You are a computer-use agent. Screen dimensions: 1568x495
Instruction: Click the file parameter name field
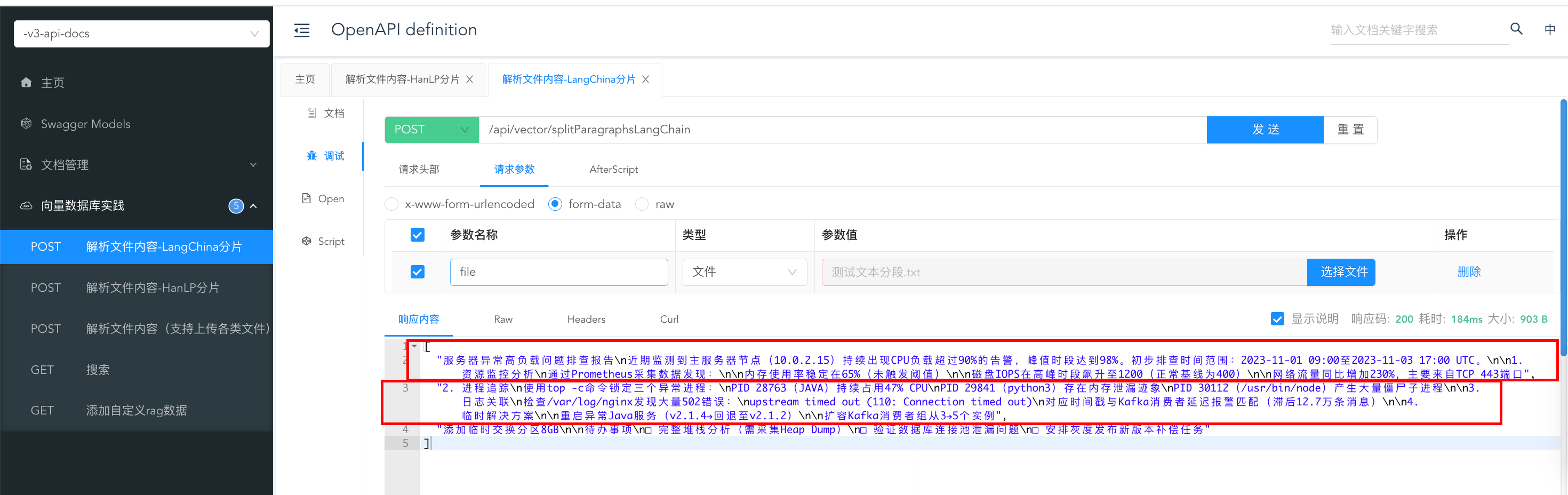tap(559, 272)
